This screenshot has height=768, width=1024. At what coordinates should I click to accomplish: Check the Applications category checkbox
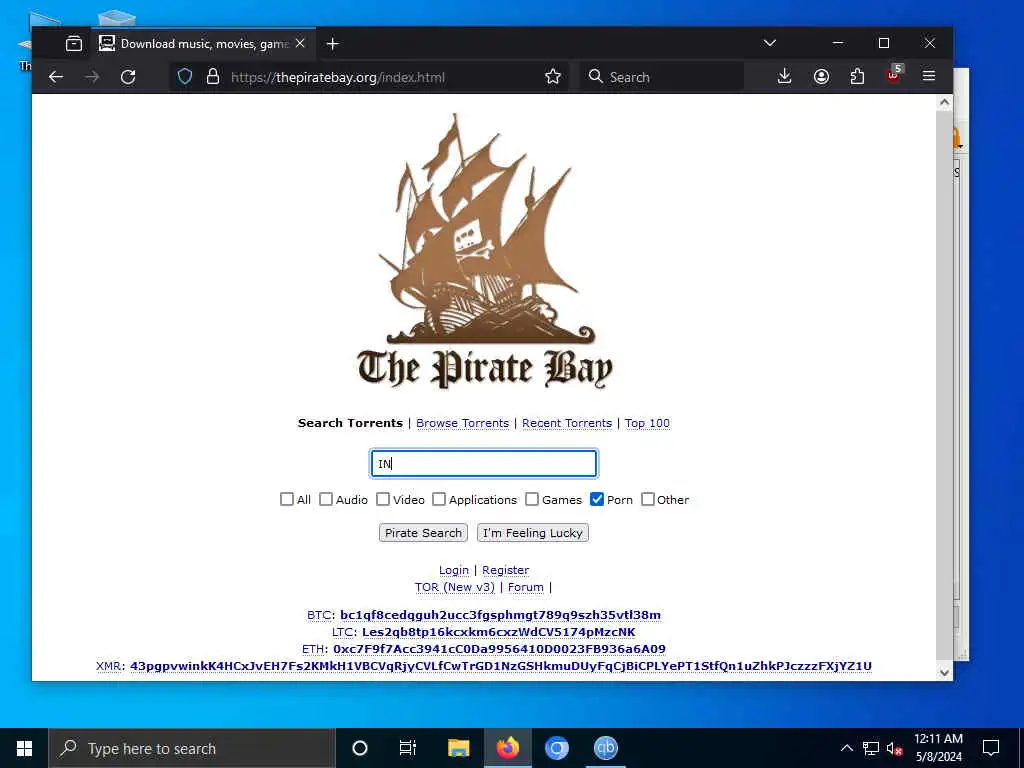click(439, 500)
